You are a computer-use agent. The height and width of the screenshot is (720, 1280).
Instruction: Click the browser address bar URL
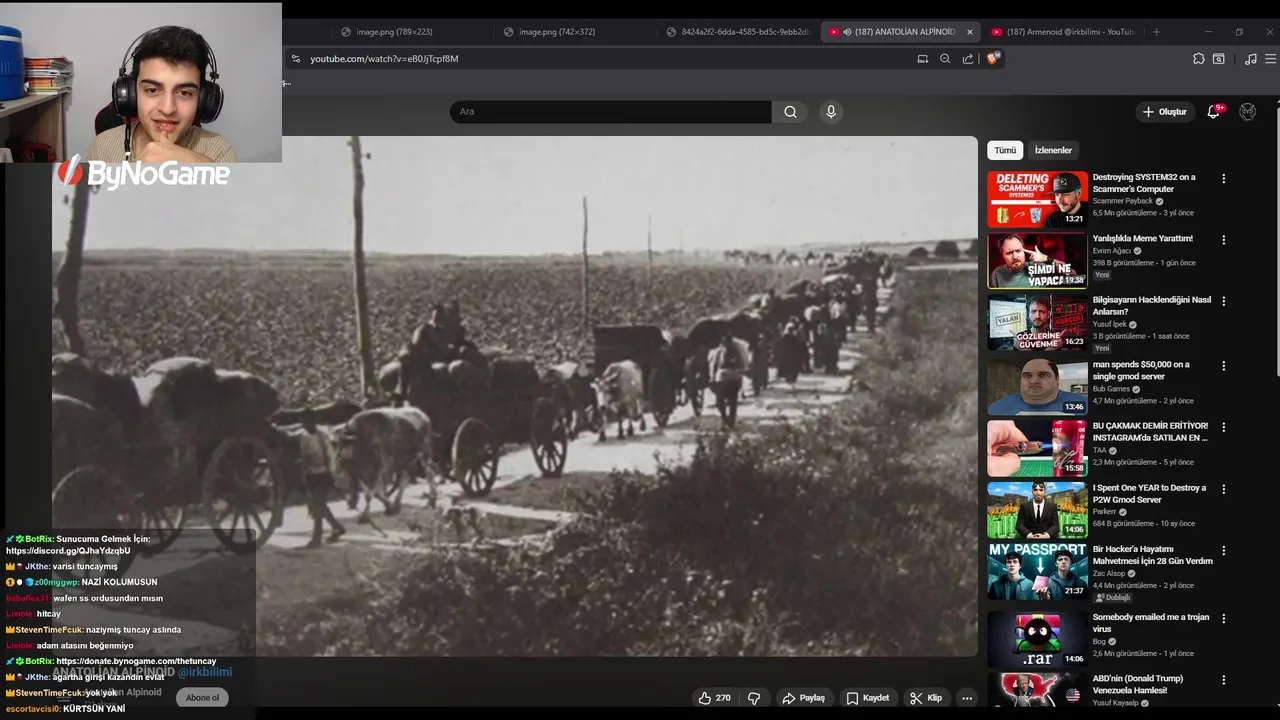coord(384,59)
